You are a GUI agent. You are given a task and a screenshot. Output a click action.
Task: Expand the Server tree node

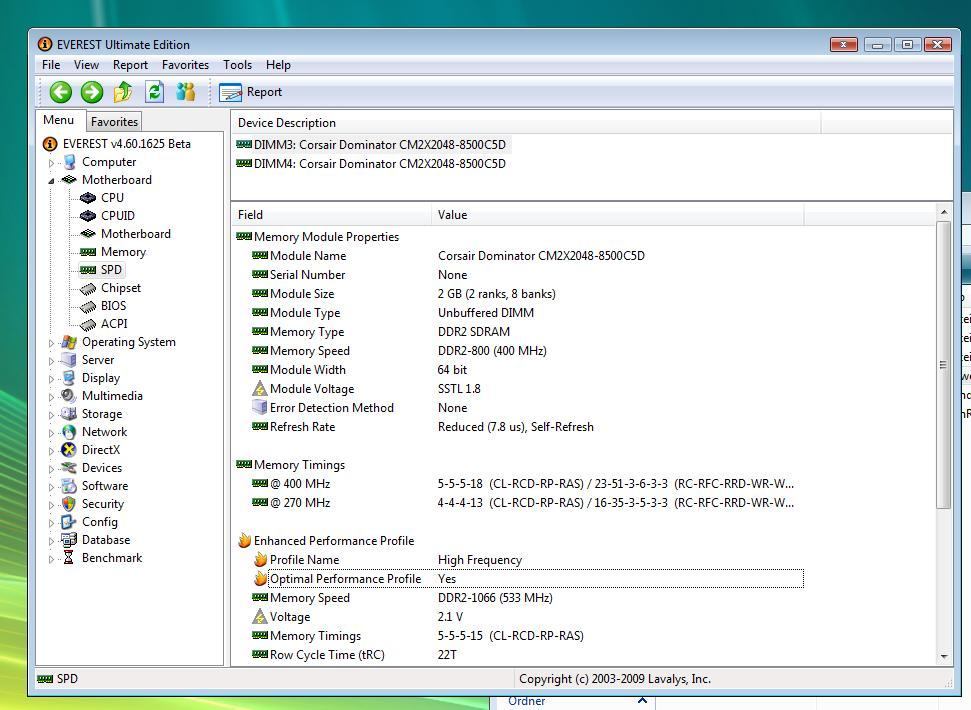[x=51, y=361]
